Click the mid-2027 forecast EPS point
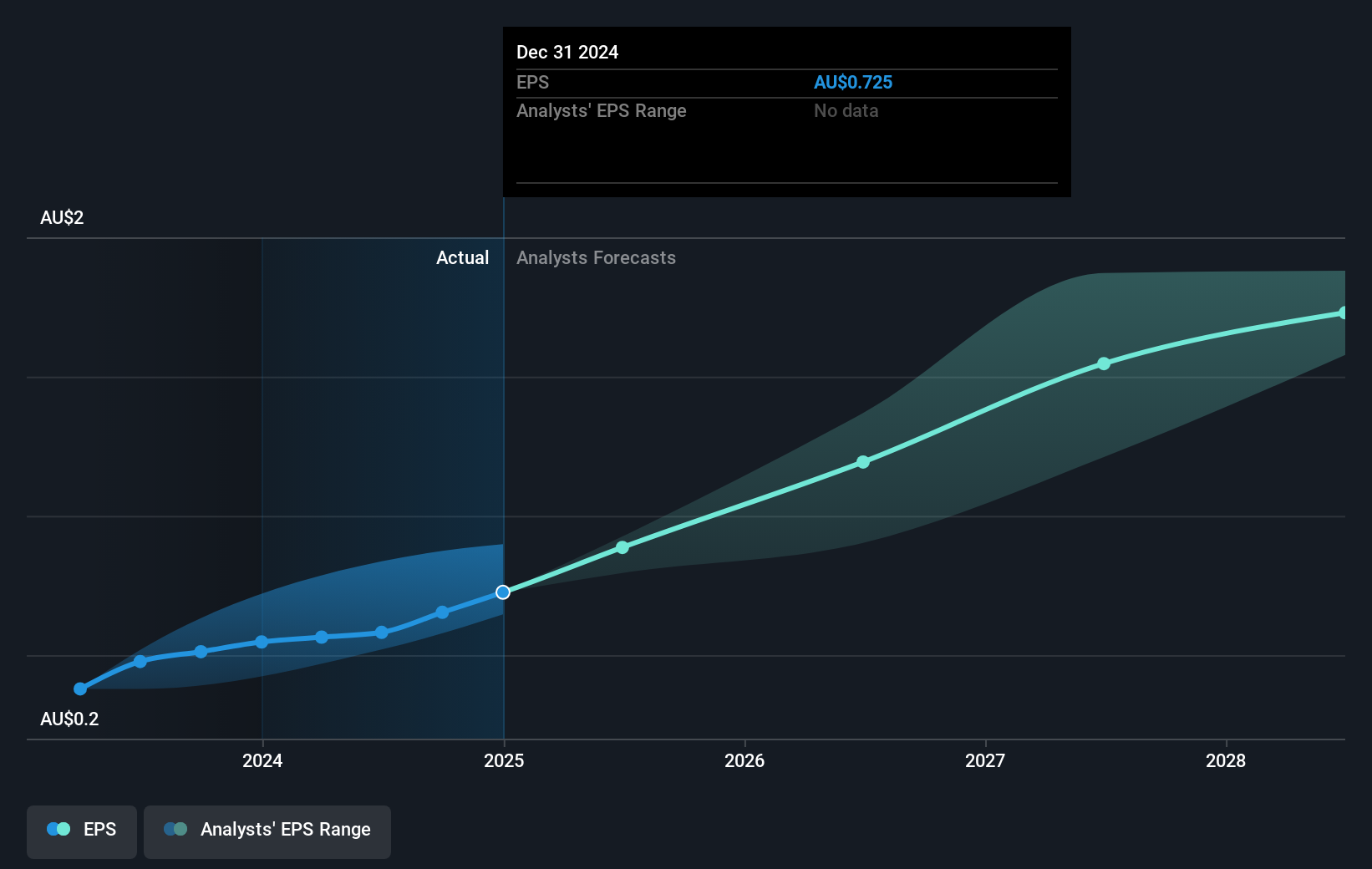The width and height of the screenshot is (1372, 869). 1104,363
